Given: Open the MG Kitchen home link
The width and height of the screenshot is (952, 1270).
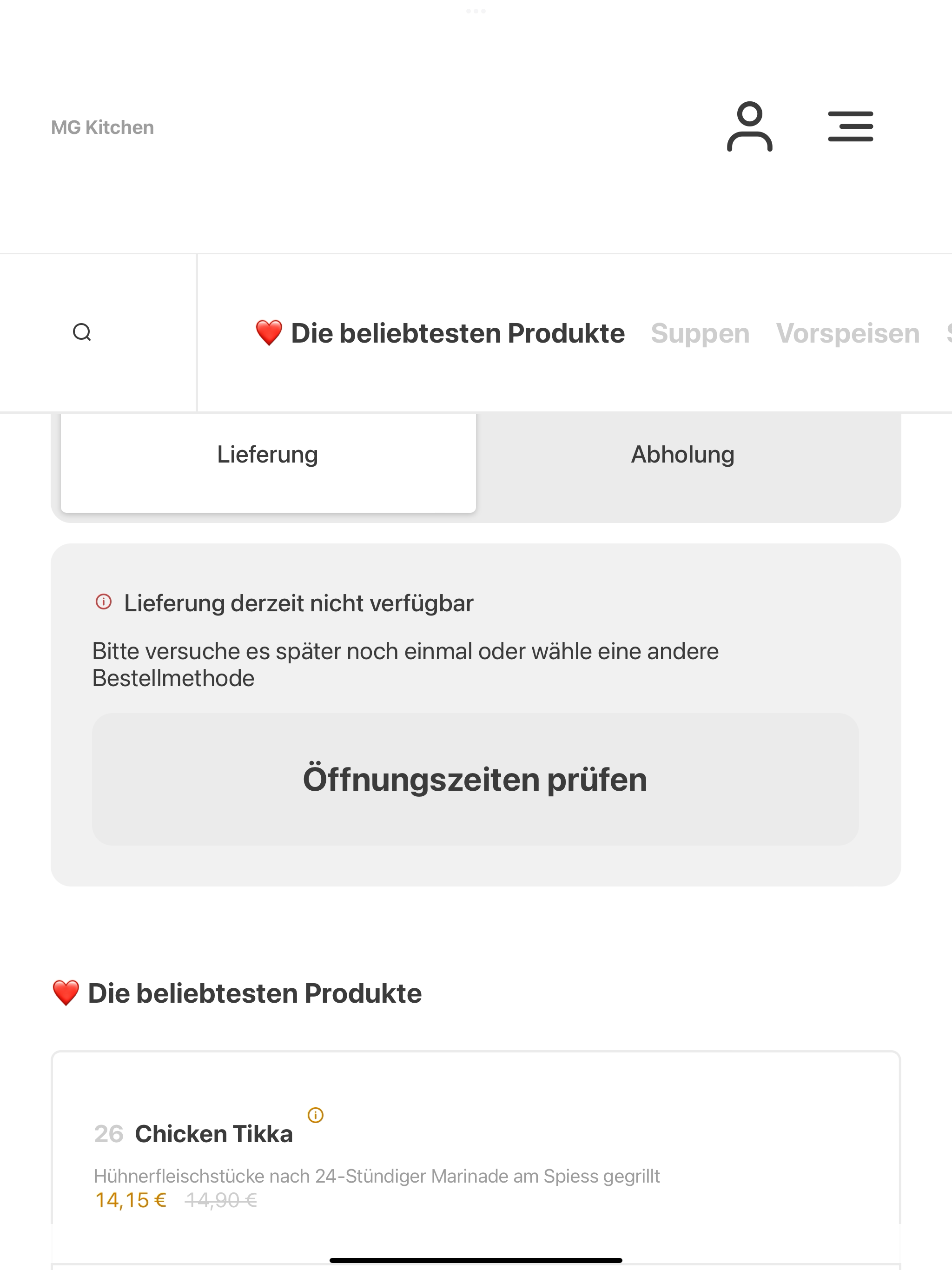Looking at the screenshot, I should pyautogui.click(x=103, y=127).
